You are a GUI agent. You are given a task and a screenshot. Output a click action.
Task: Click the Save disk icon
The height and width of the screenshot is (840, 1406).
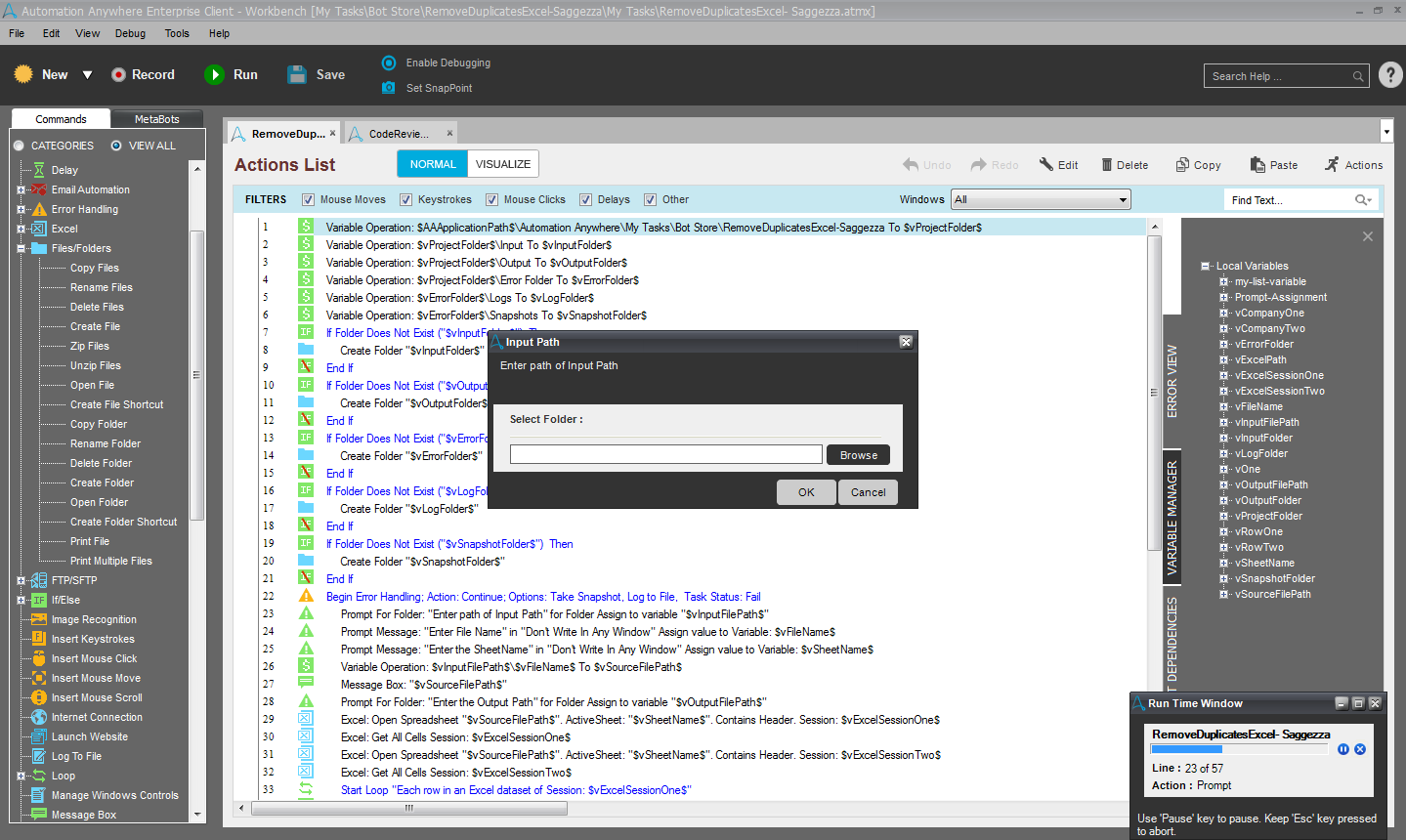tap(297, 74)
